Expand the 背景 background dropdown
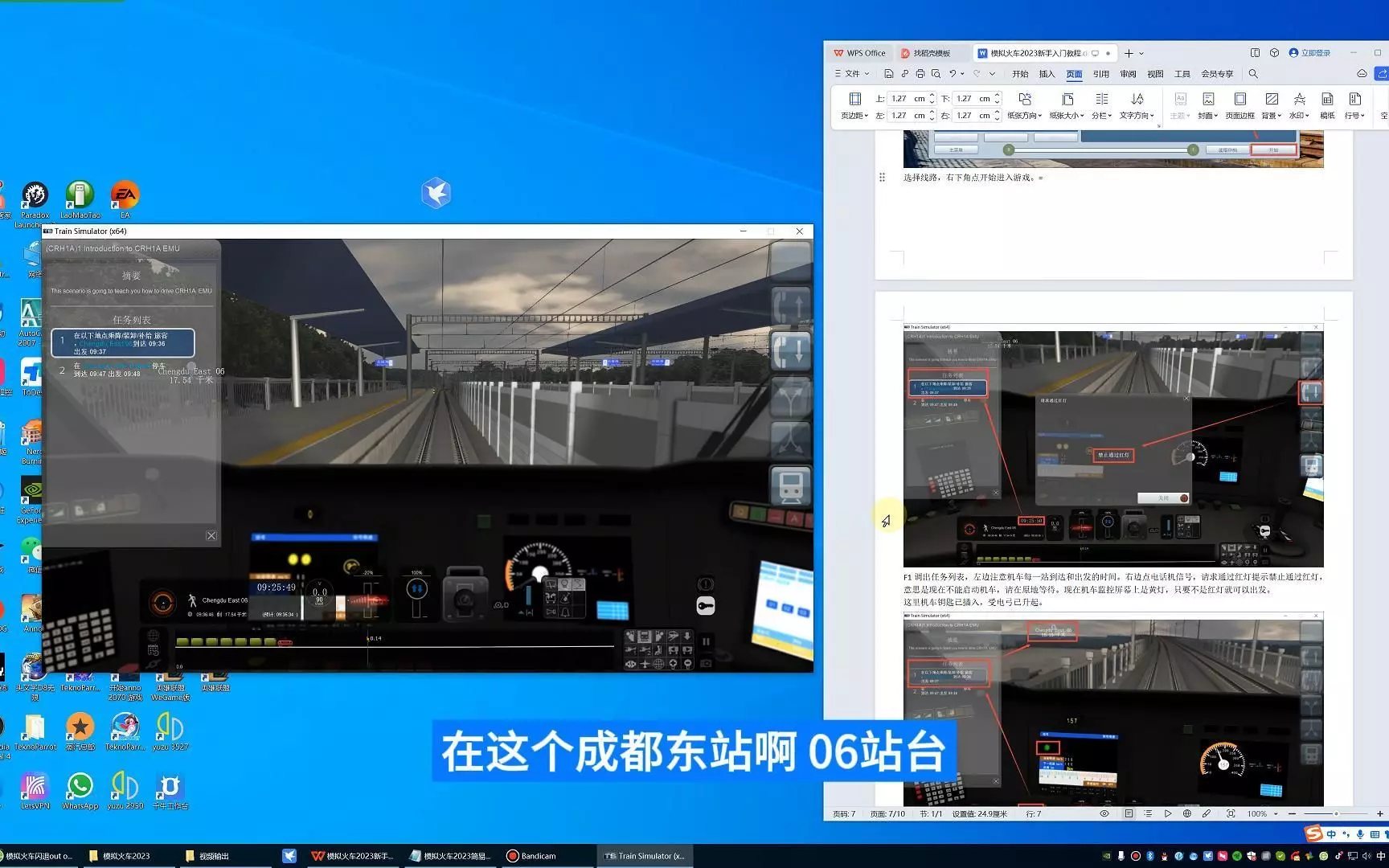The width and height of the screenshot is (1389, 868). pos(1271,116)
